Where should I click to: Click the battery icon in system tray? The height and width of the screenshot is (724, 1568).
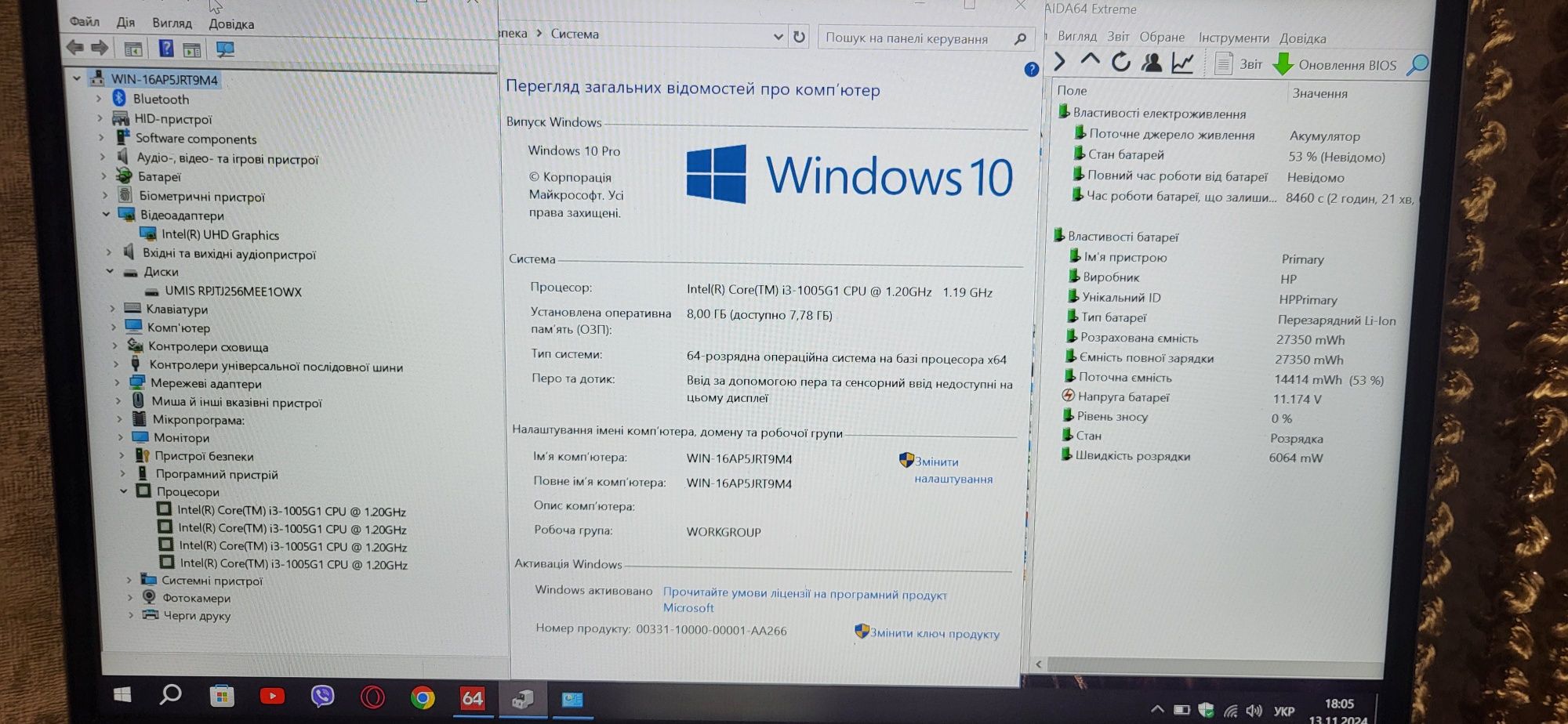tap(1181, 710)
